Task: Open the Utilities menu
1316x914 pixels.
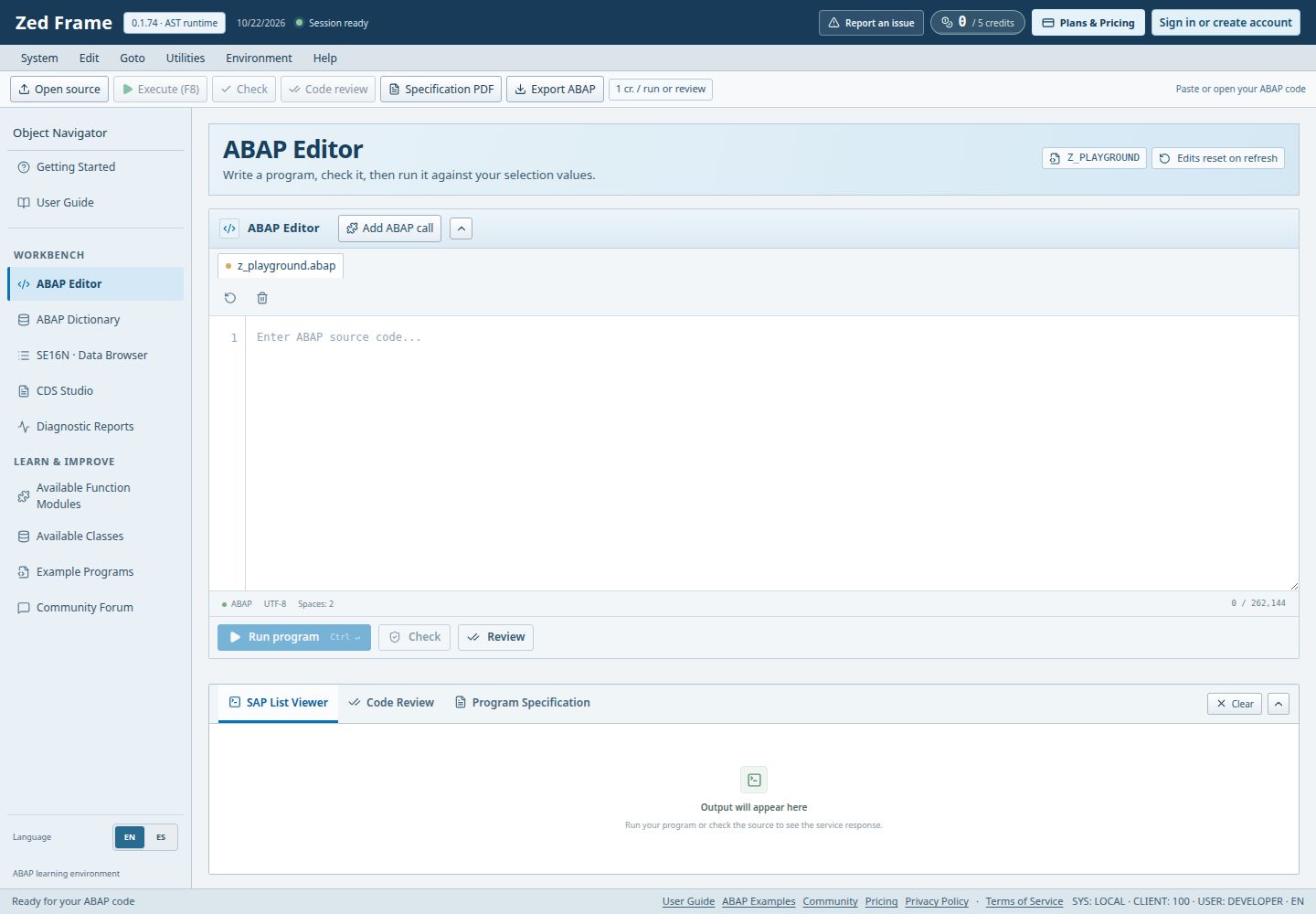Action: 186,58
